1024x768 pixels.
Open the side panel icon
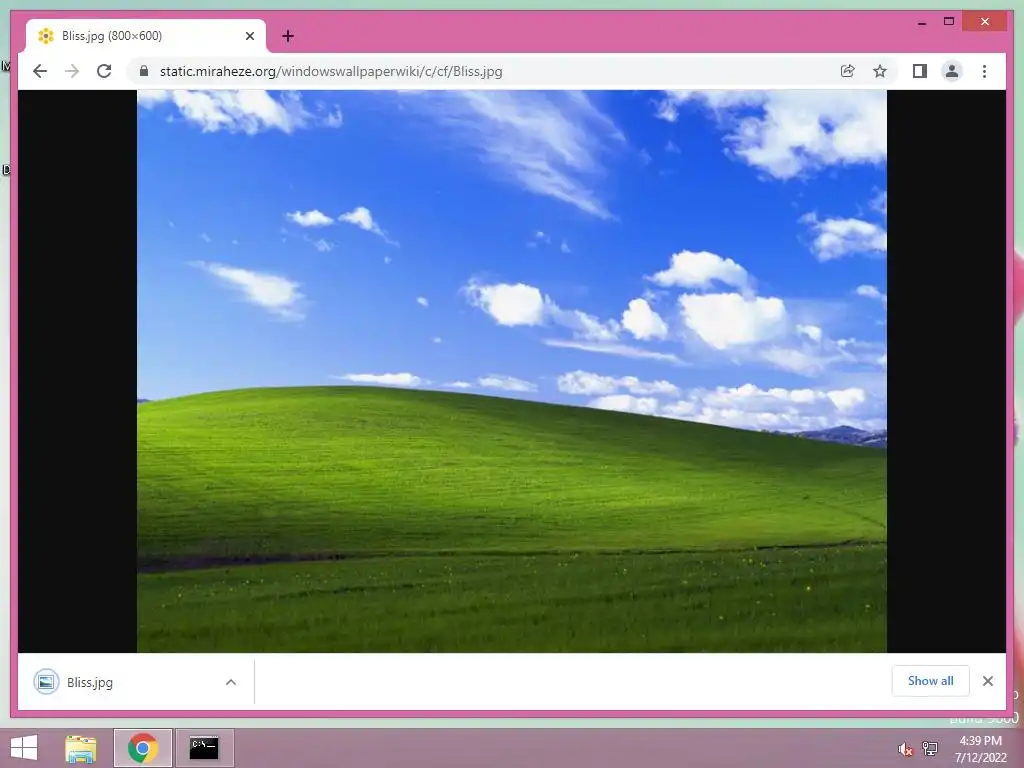tap(920, 71)
